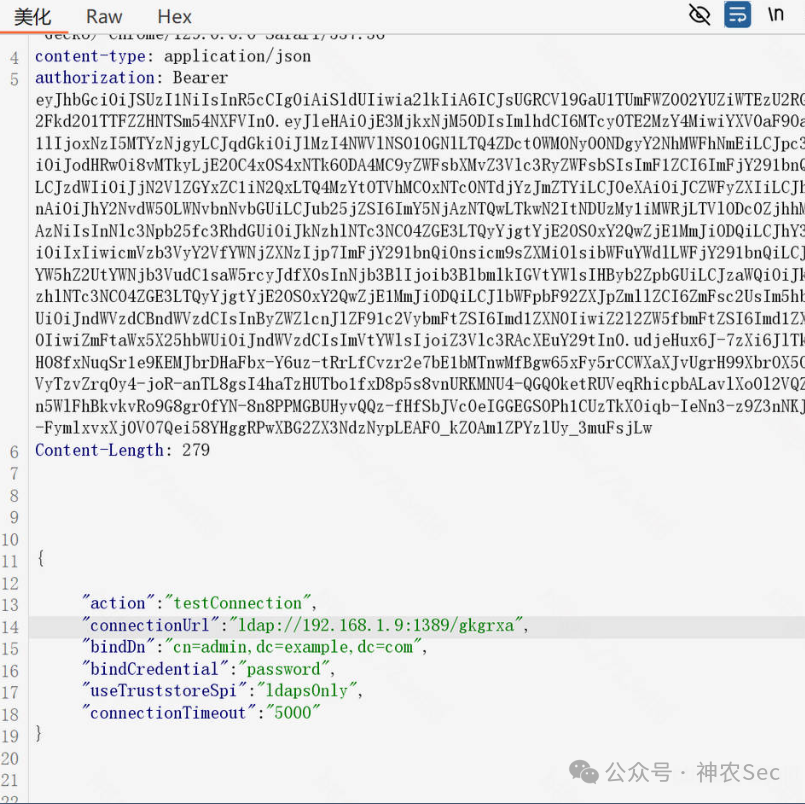This screenshot has width=805, height=804.
Task: Click the "ldapsOnly" value
Action: [x=306, y=691]
